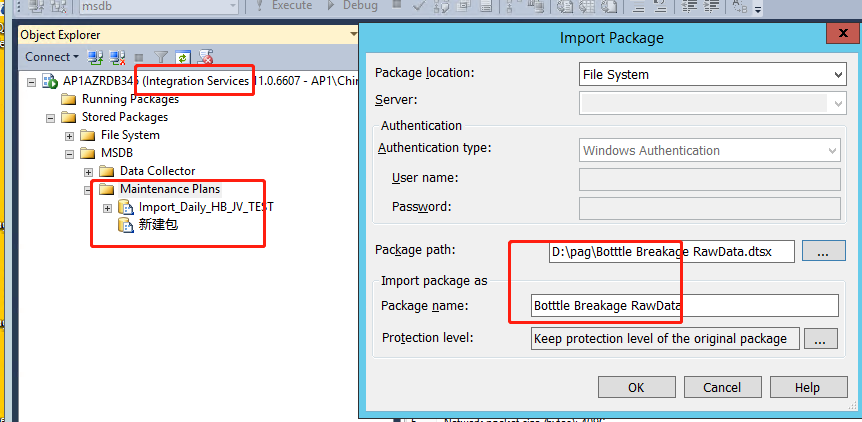Screen dimensions: 862x422
Task: Click the Decrease Indent icon
Action: tap(689, 5)
